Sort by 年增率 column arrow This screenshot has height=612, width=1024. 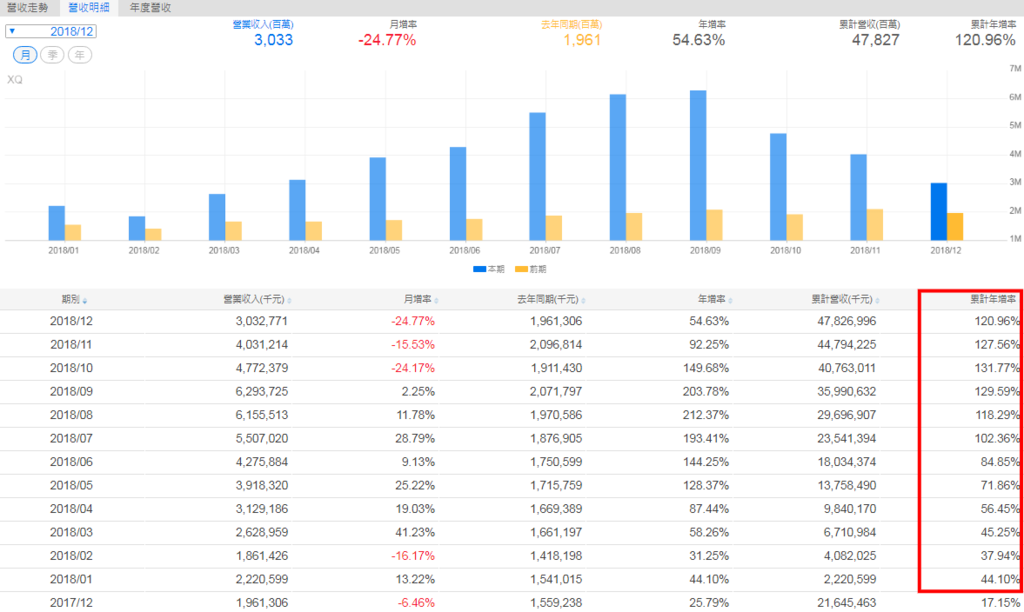coord(730,301)
